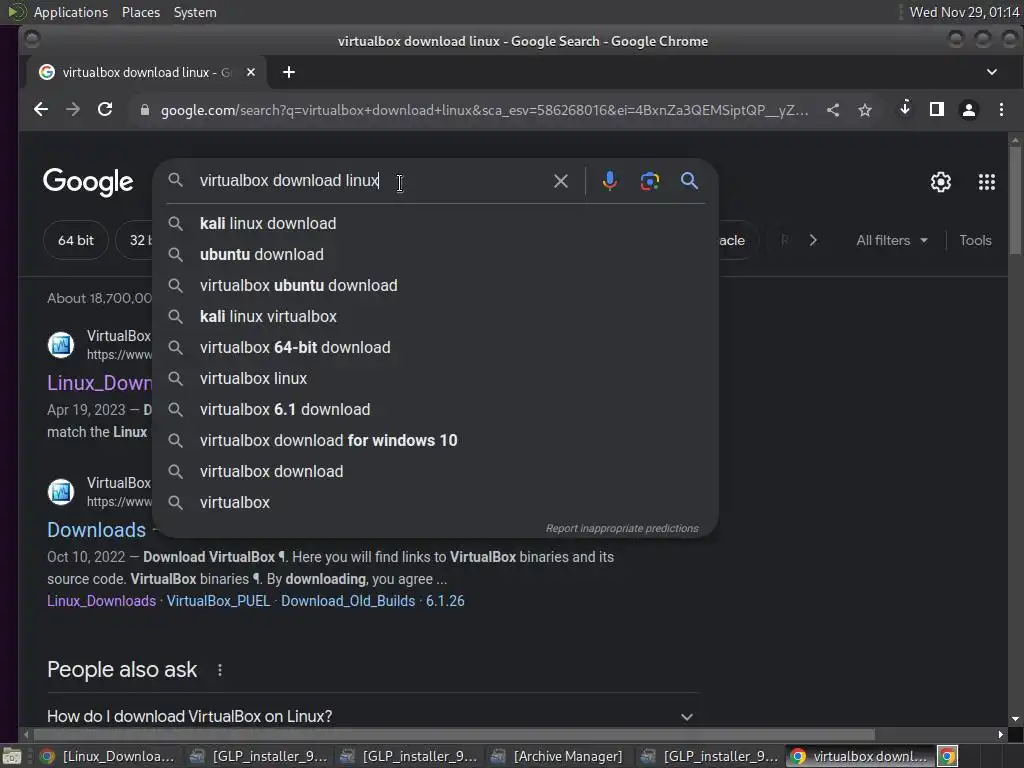The height and width of the screenshot is (768, 1024).
Task: Open tab search chevron in tab strip
Action: point(991,72)
